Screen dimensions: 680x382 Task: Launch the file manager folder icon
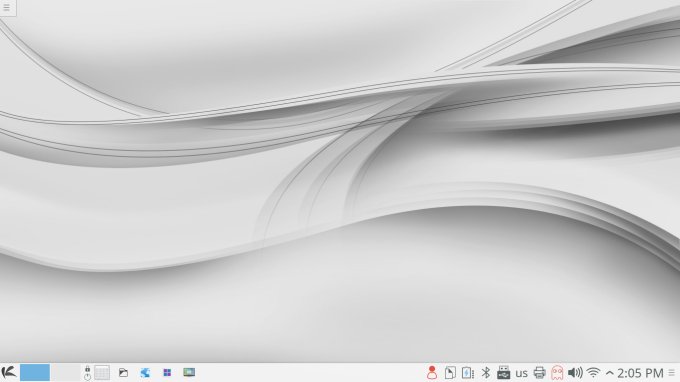coord(123,372)
